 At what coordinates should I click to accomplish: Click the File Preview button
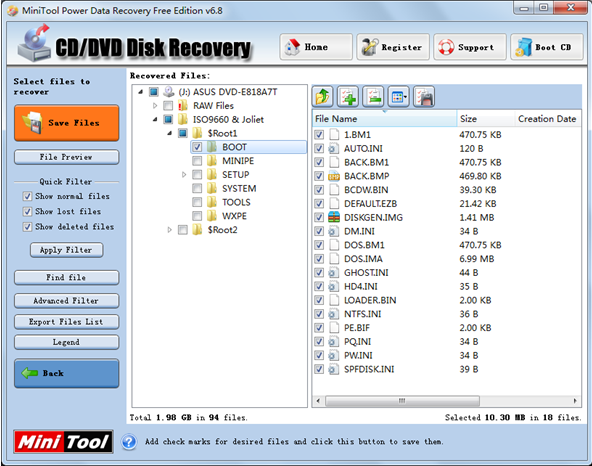[x=66, y=157]
